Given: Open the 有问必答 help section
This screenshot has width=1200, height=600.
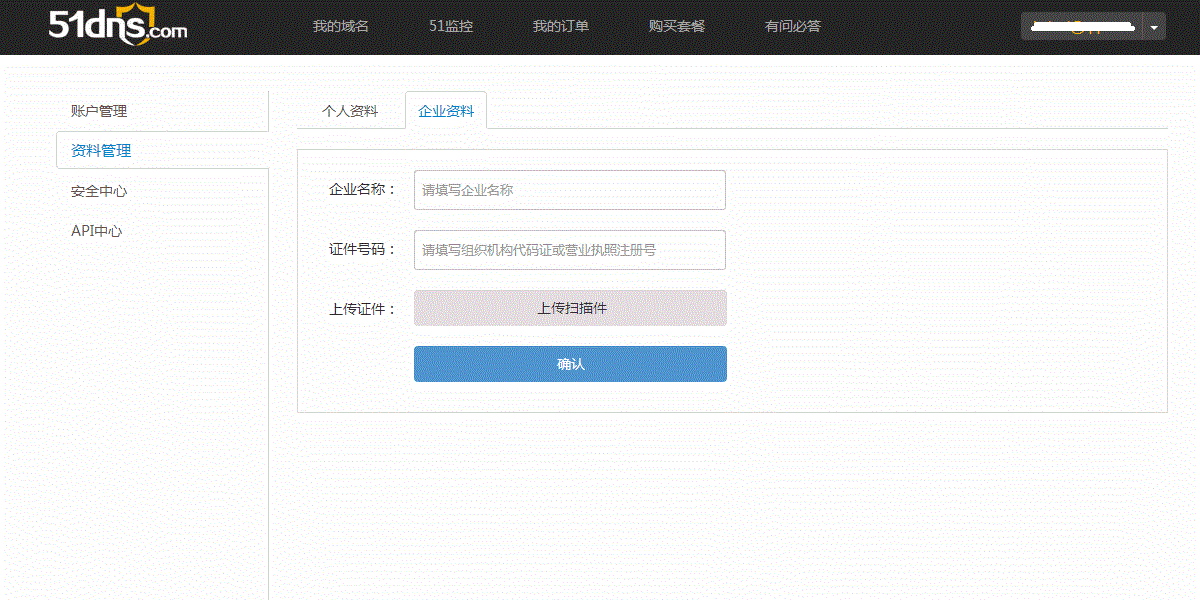Looking at the screenshot, I should [x=792, y=26].
